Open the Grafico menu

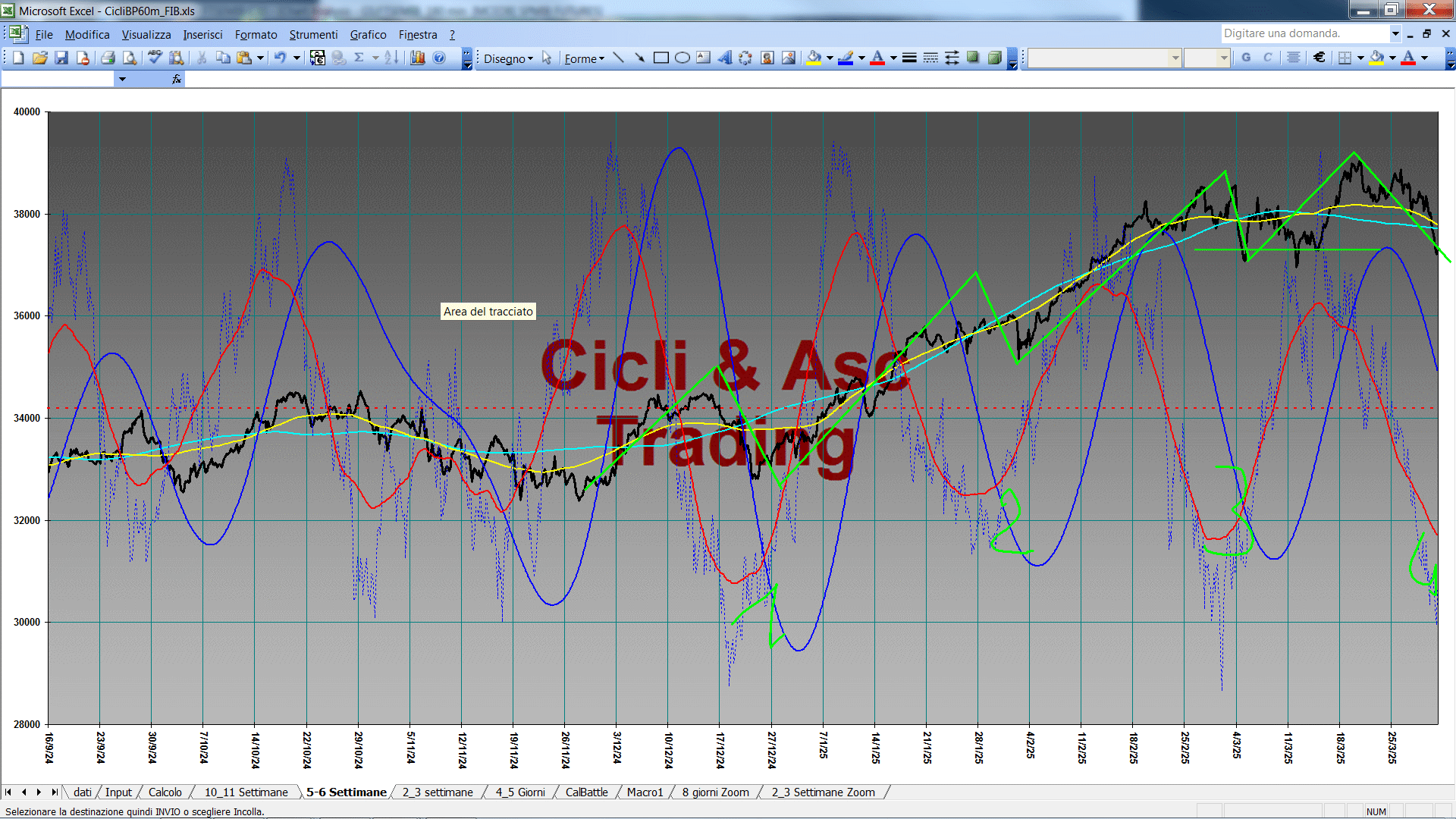coord(368,35)
